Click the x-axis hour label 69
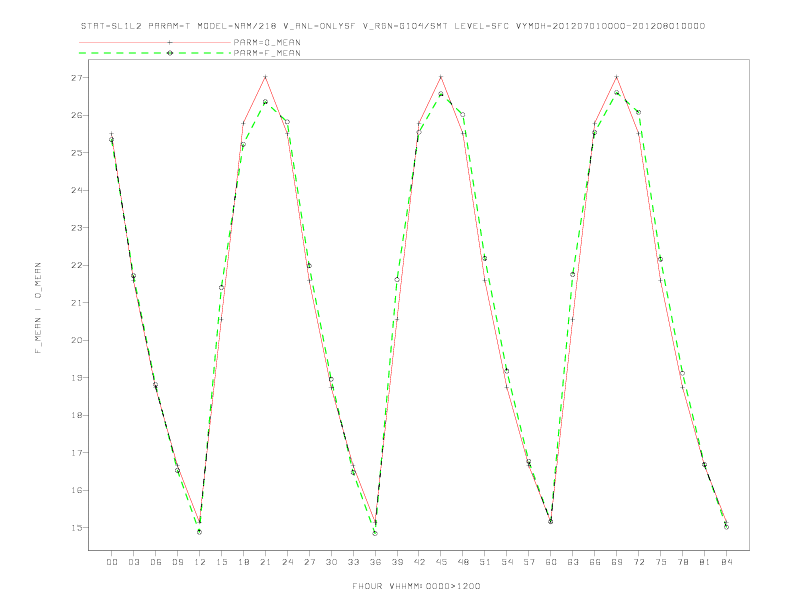The height and width of the screenshot is (612, 792). click(x=617, y=562)
